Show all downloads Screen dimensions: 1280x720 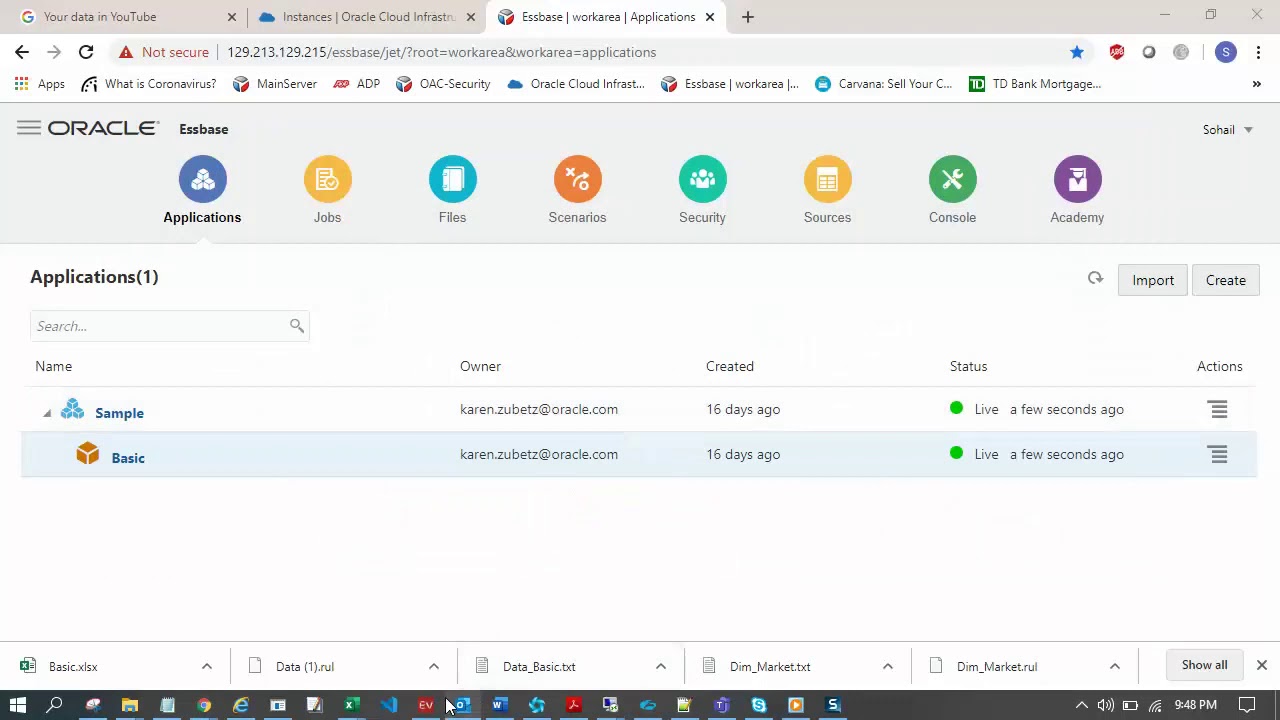pos(1204,665)
